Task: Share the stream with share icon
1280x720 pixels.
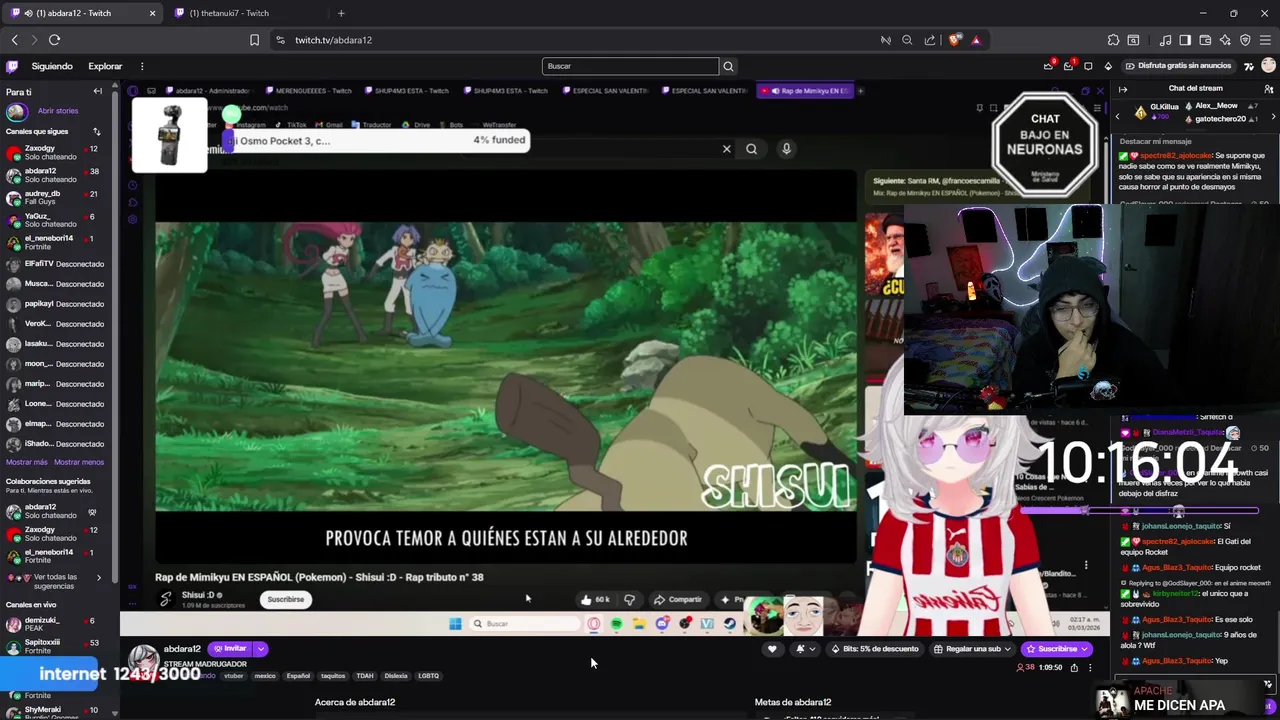Action: [x=1074, y=668]
